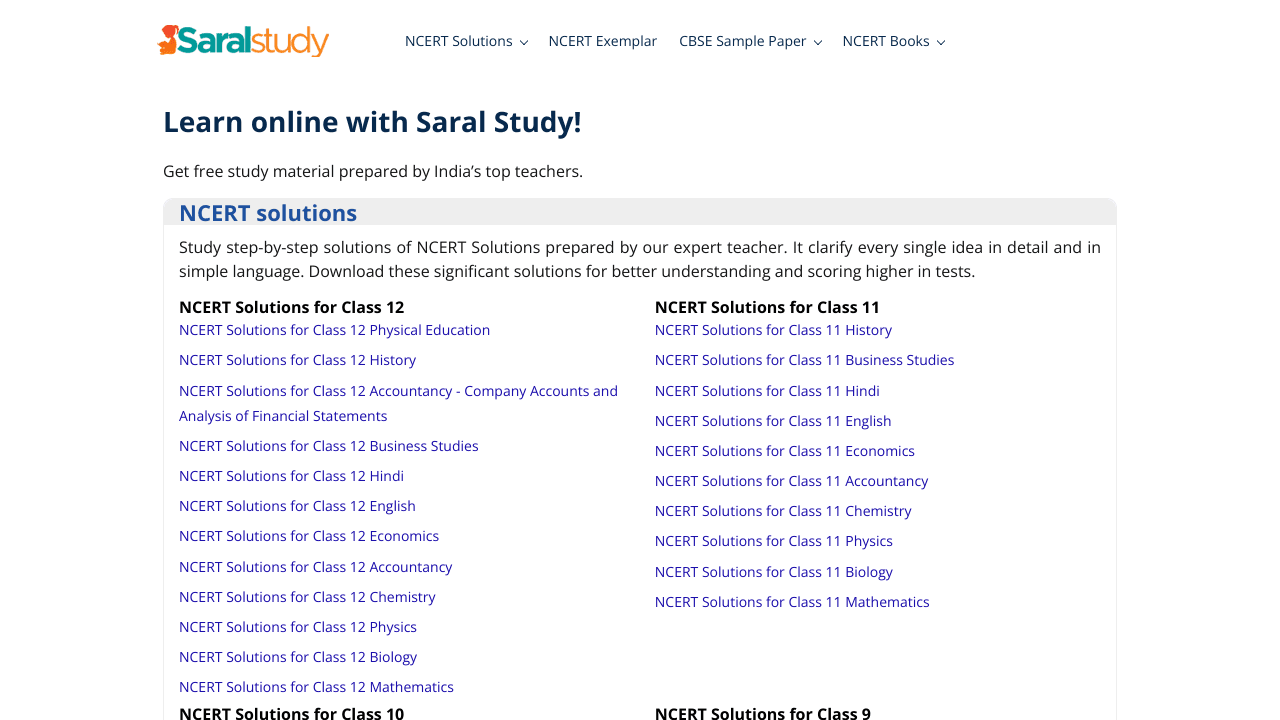Open Class 11 Physics solutions link
Viewport: 1280px width, 720px height.
[774, 541]
